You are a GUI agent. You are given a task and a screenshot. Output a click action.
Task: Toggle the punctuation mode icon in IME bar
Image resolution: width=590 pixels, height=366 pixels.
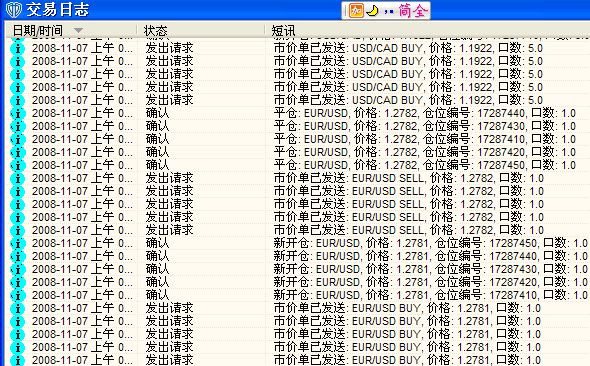pyautogui.click(x=389, y=11)
